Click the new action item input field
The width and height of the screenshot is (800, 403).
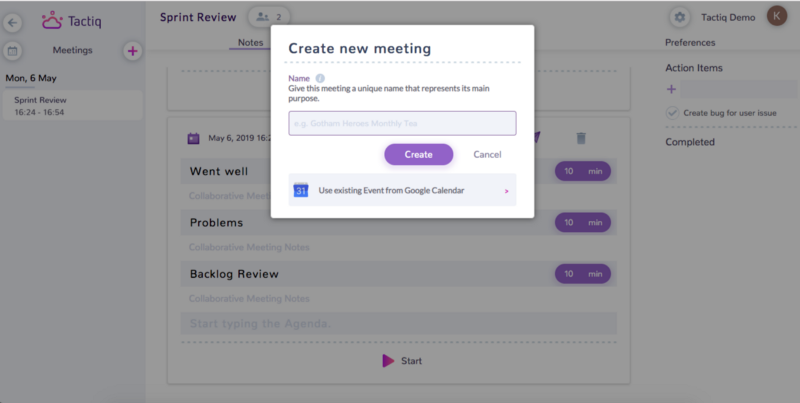click(x=738, y=89)
